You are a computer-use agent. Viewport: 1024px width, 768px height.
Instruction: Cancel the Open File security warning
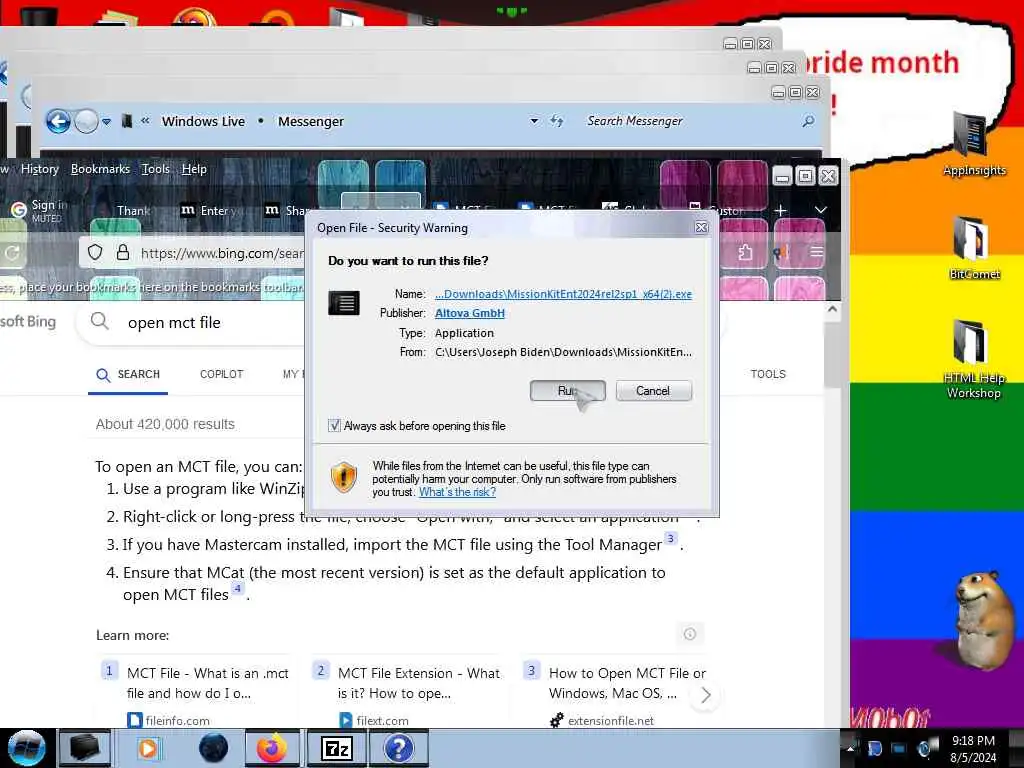pos(653,391)
